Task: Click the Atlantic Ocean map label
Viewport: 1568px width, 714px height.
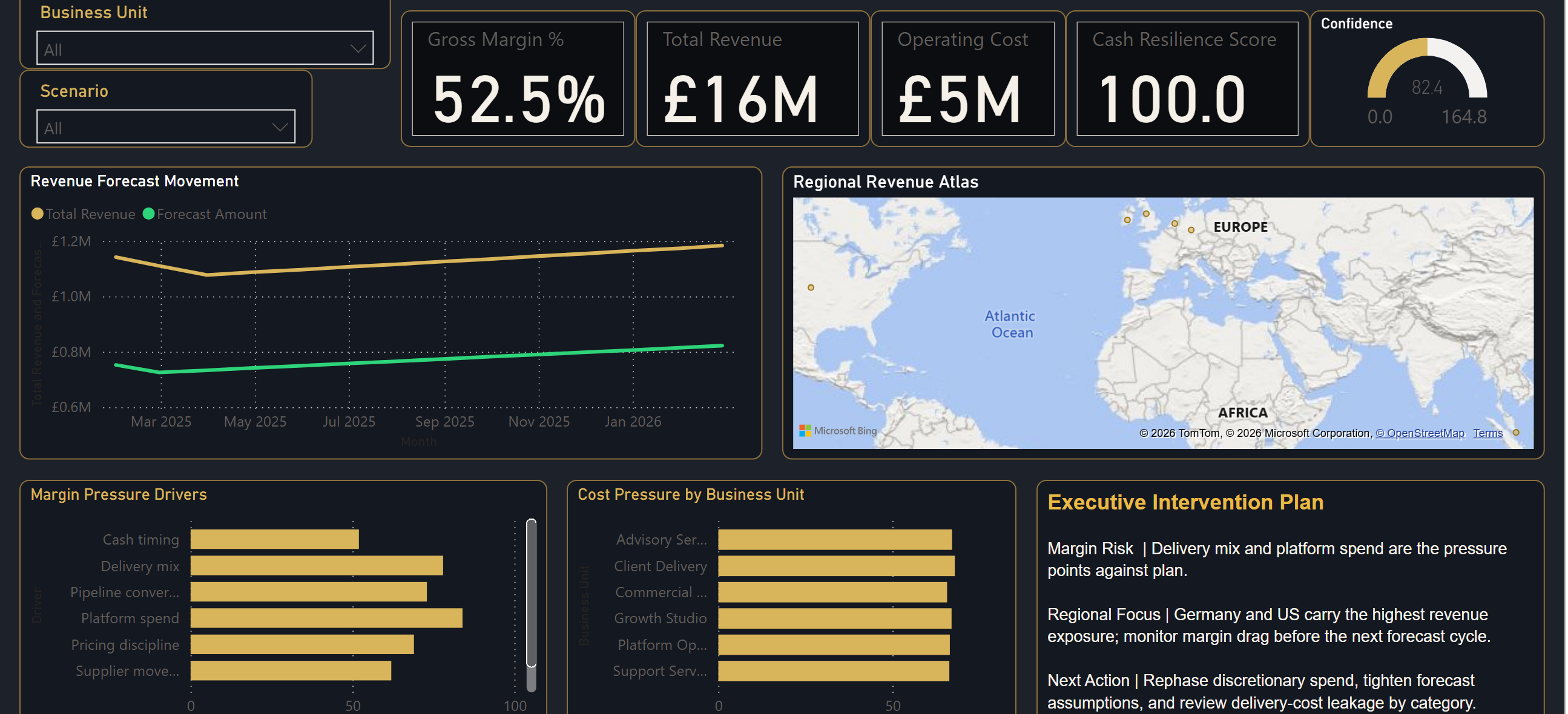Action: 1010,324
